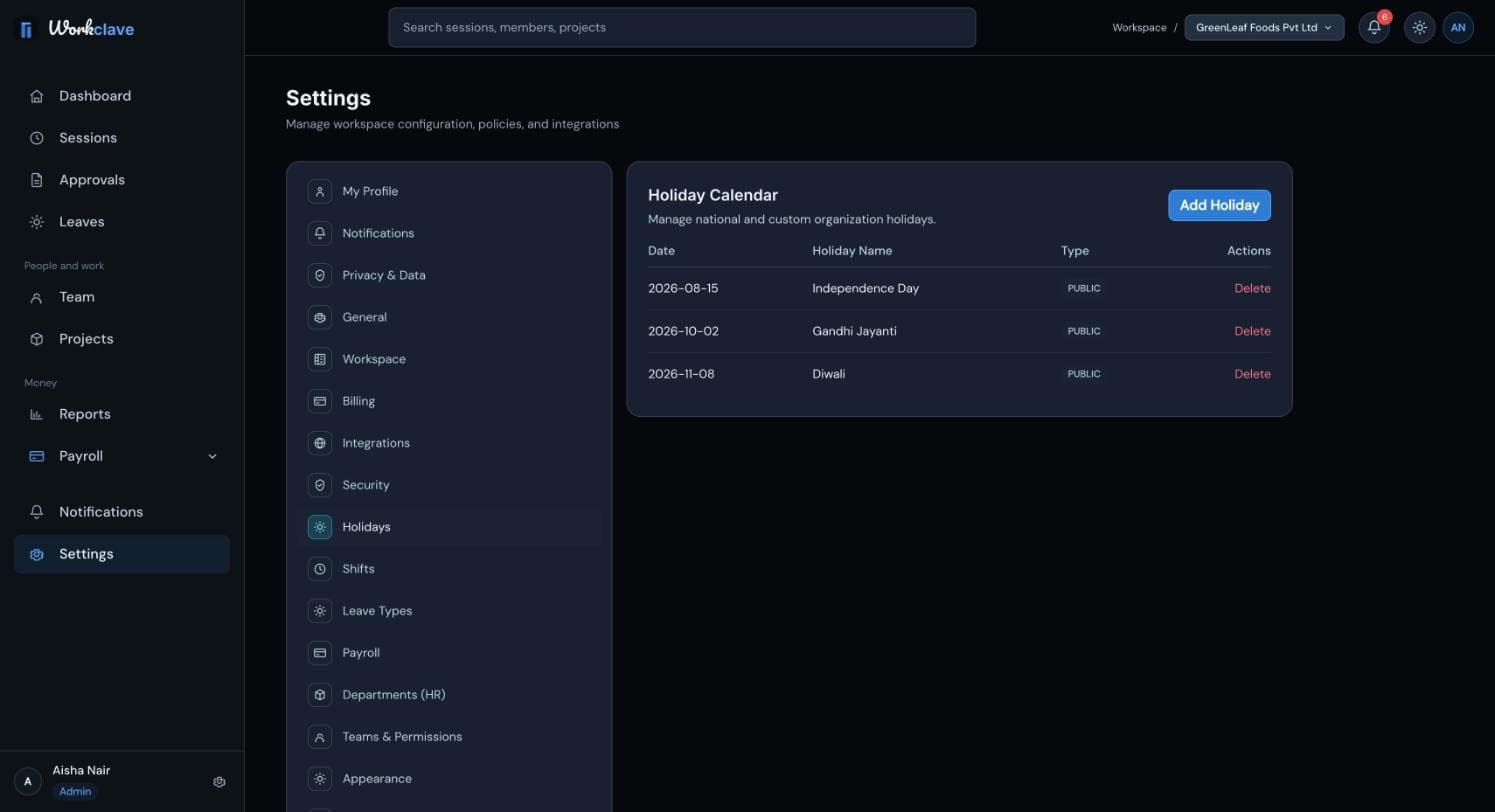This screenshot has width=1495, height=812.
Task: Click the Sessions clock icon
Action: click(37, 138)
